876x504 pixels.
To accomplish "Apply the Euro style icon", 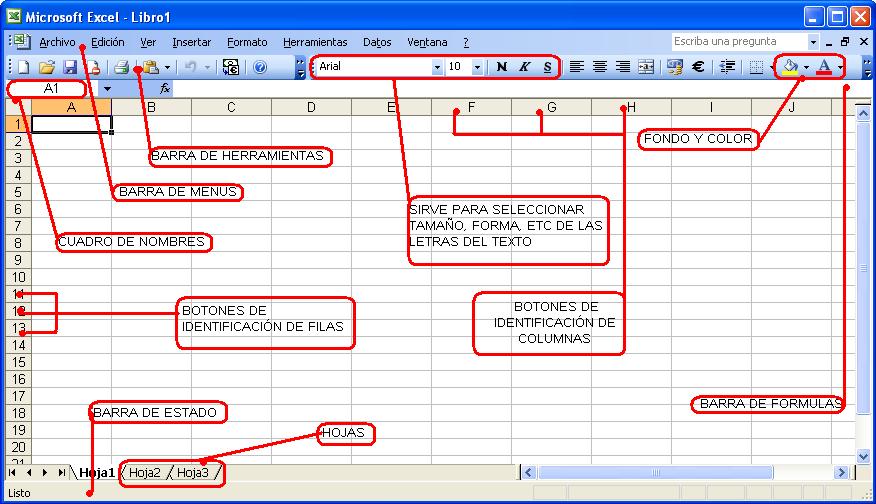I will [698, 67].
